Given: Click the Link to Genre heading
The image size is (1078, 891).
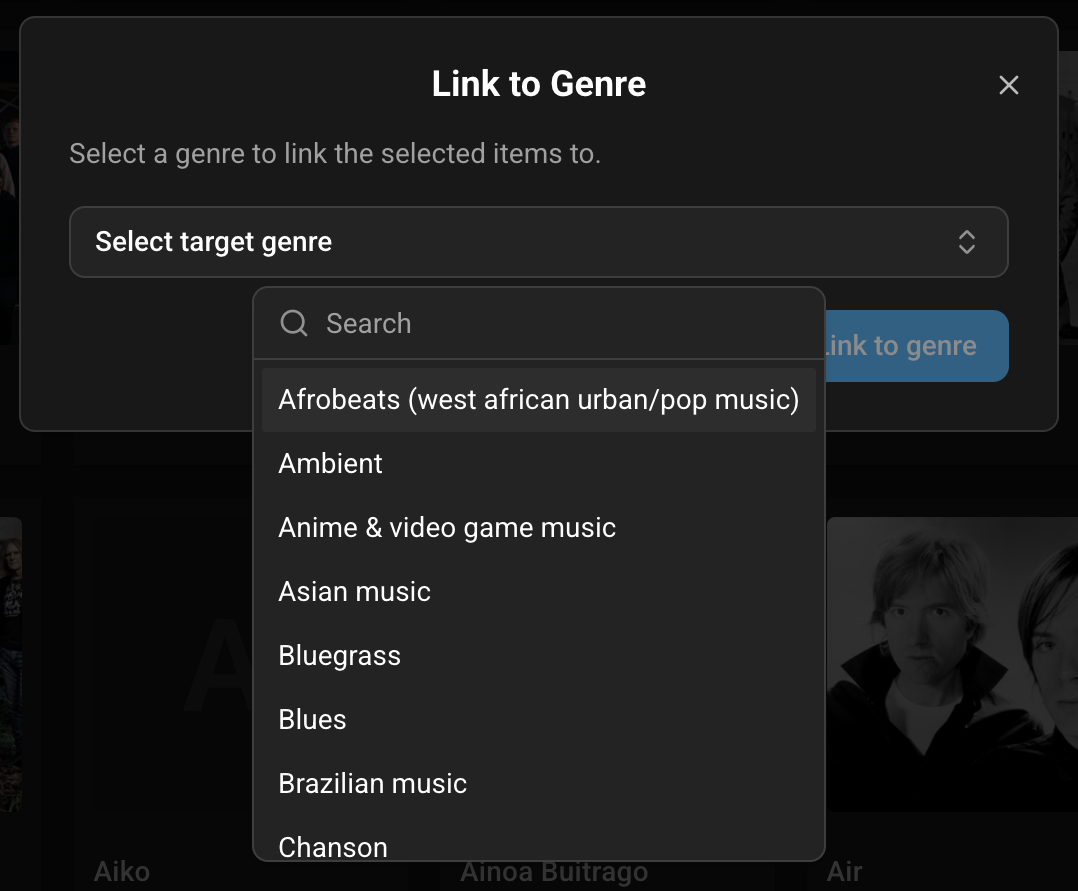Looking at the screenshot, I should [538, 84].
